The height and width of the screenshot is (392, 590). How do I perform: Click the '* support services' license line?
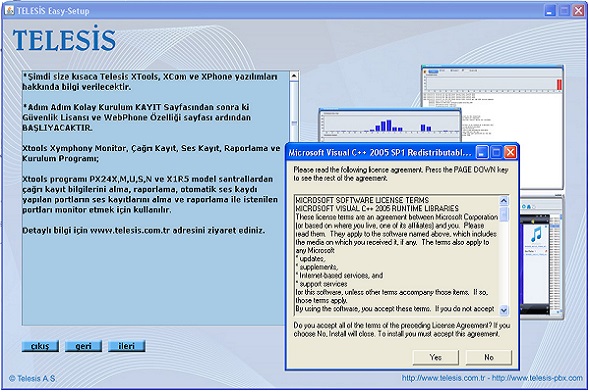point(321,284)
